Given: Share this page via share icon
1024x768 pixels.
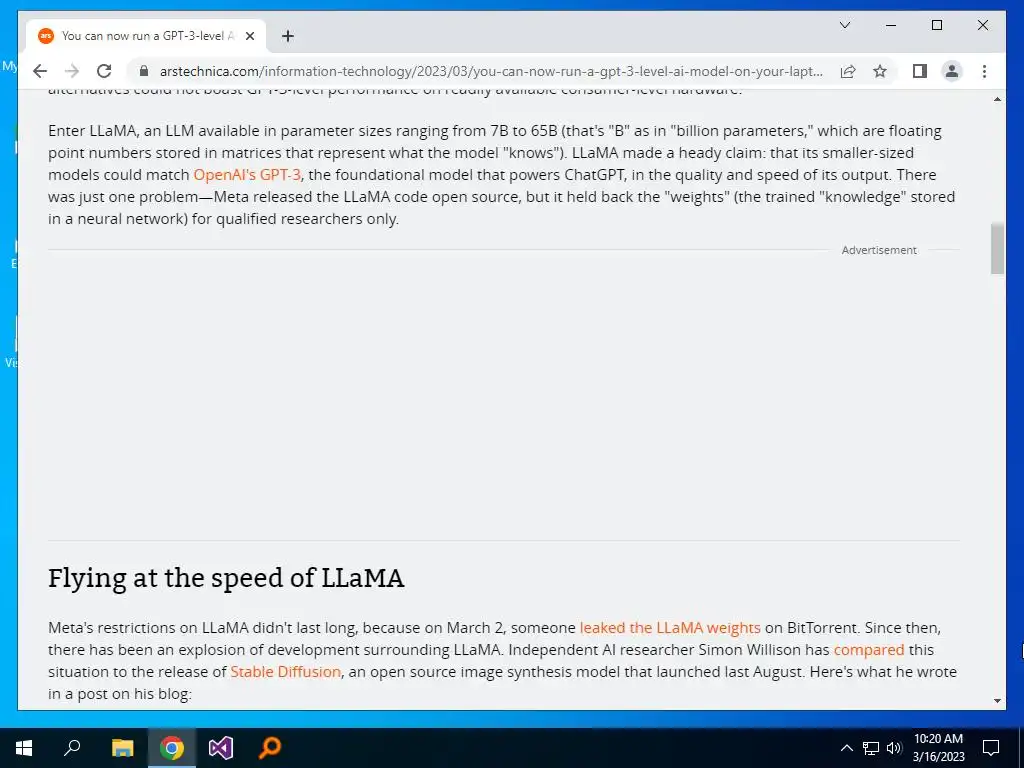Looking at the screenshot, I should pos(848,71).
